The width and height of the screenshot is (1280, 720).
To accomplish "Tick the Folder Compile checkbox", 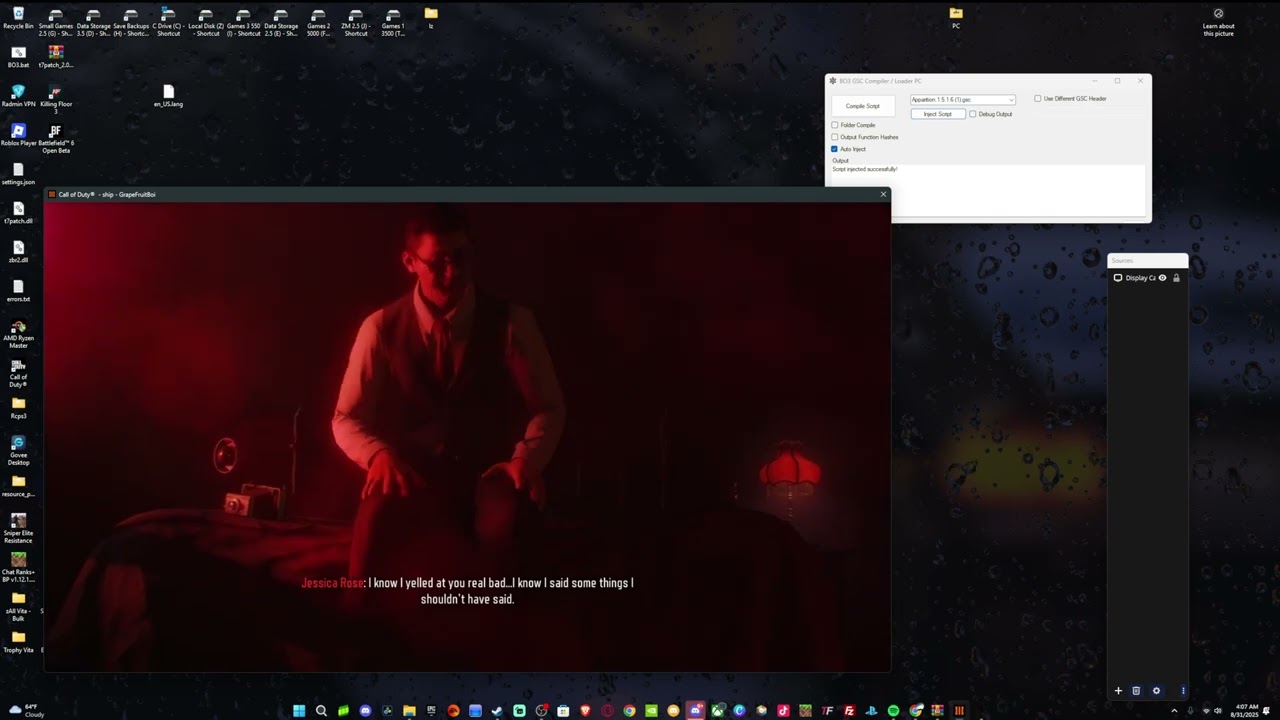I will [x=835, y=125].
